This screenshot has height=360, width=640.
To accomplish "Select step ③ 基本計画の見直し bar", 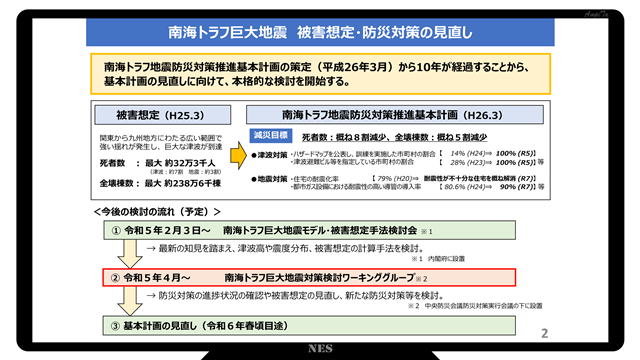I will (x=309, y=325).
